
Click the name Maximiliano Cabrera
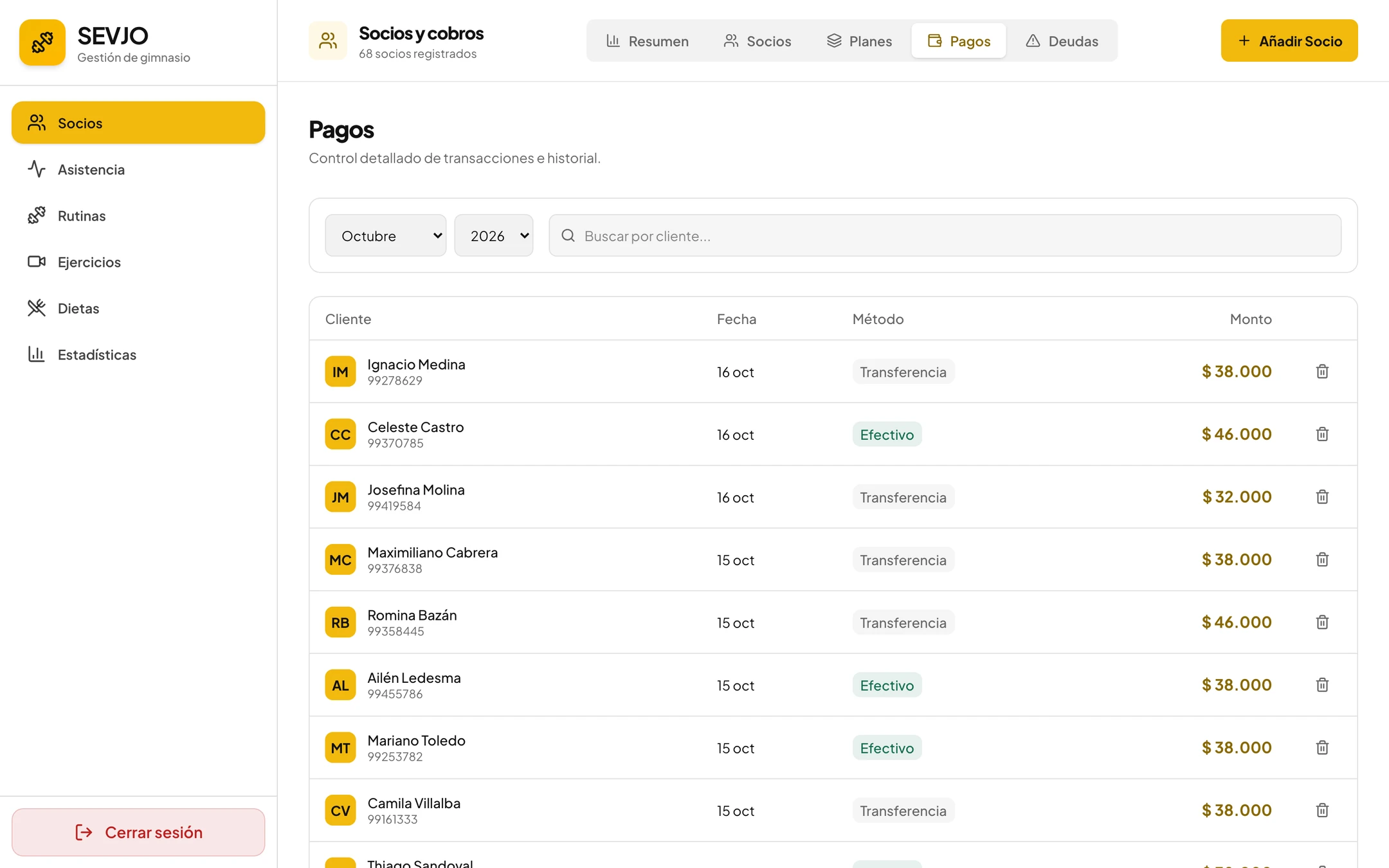coord(432,552)
